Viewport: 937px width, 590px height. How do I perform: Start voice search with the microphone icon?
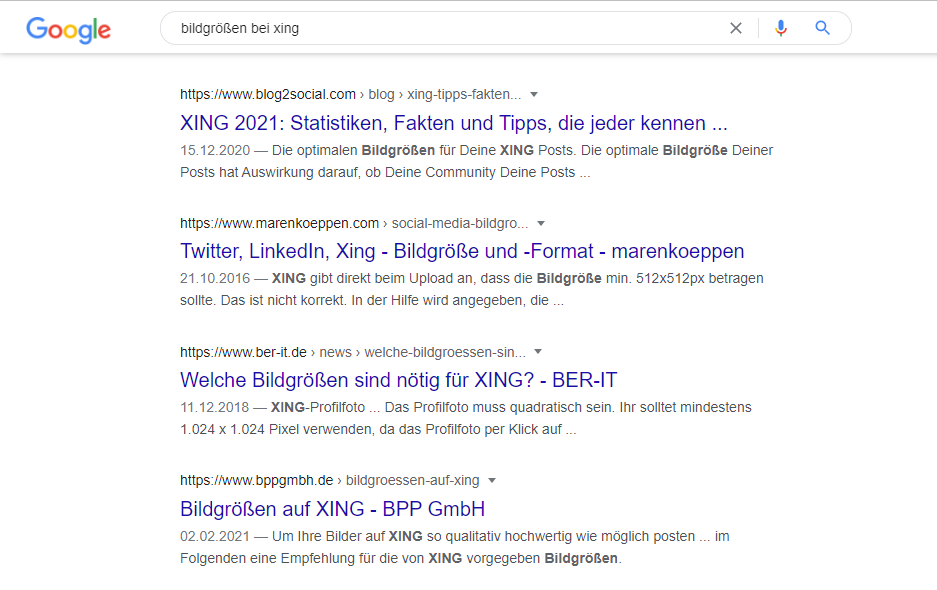(x=780, y=28)
